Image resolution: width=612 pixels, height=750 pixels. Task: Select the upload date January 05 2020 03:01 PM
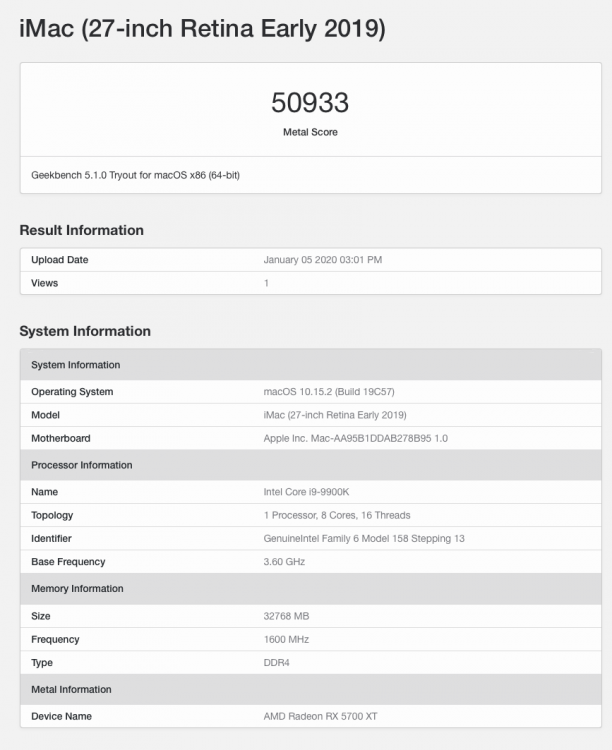pos(323,260)
